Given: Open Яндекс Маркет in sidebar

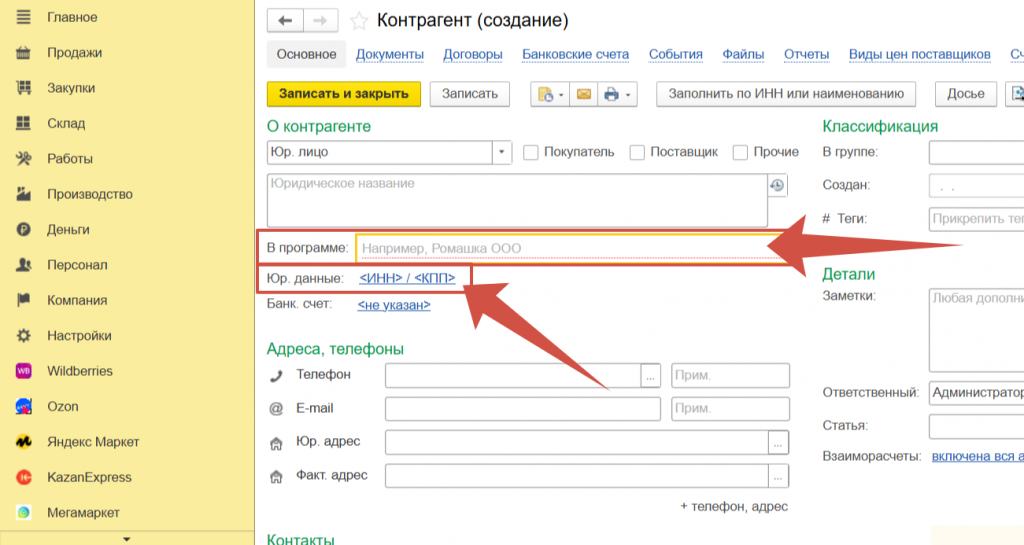Looking at the screenshot, I should coord(93,442).
